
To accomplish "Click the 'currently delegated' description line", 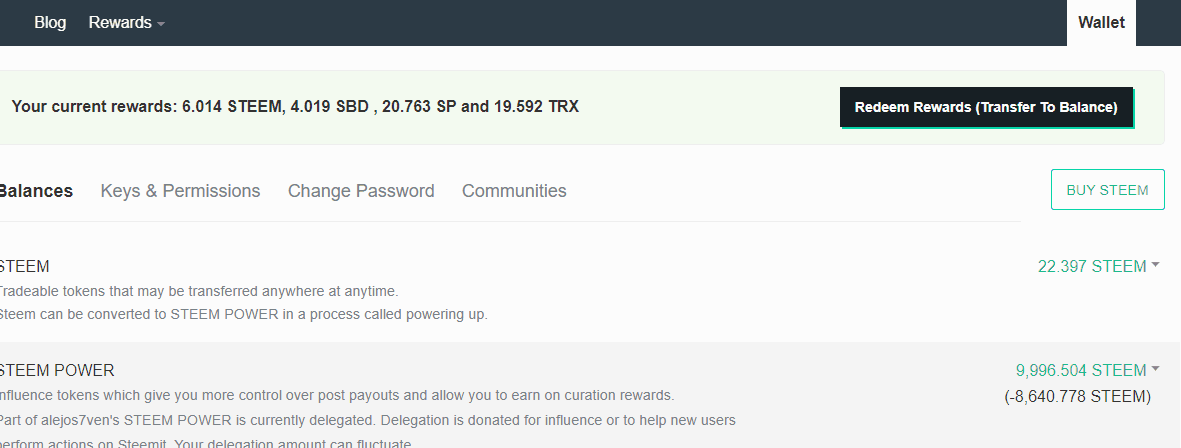I will [x=367, y=419].
